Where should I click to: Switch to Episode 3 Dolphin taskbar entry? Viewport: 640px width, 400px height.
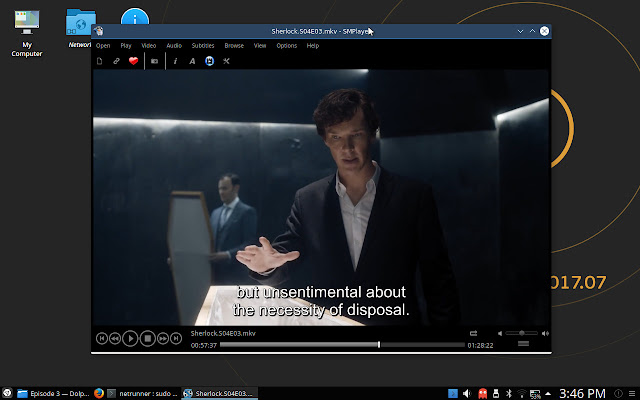pyautogui.click(x=53, y=393)
